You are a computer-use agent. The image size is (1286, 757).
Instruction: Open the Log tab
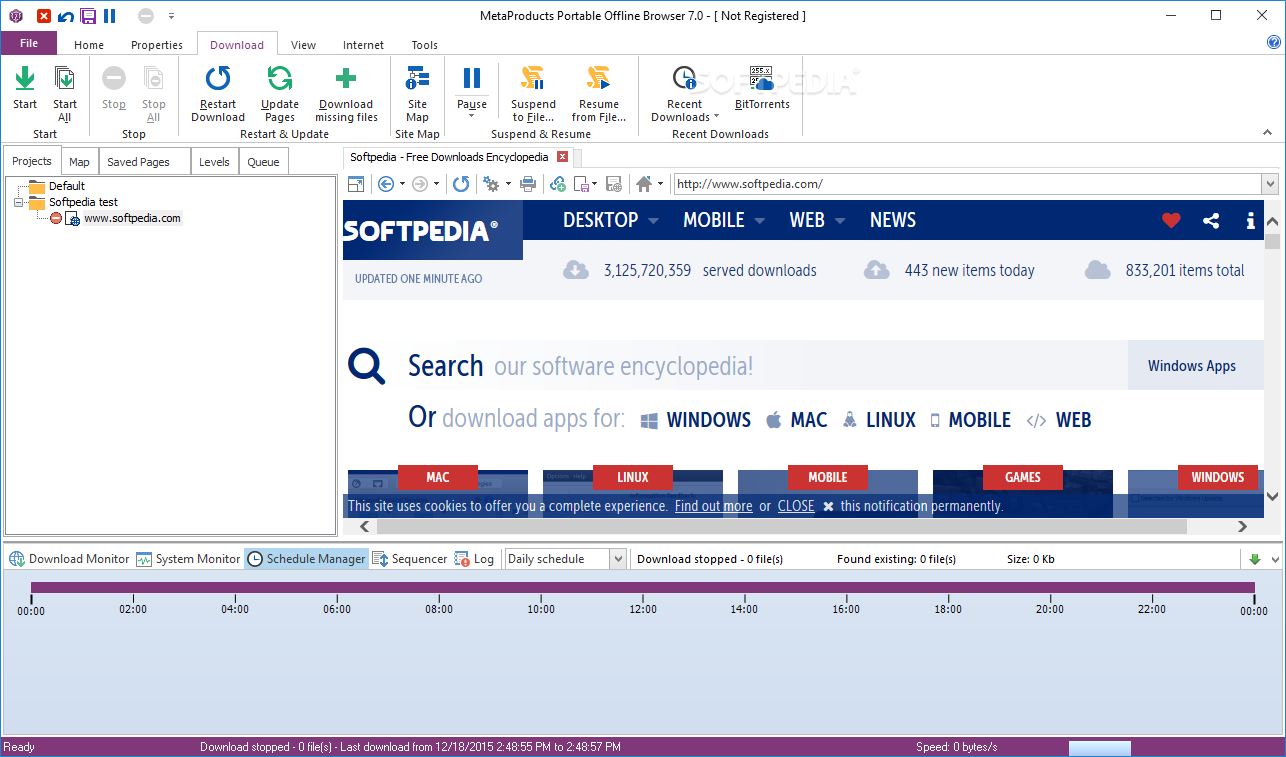(474, 559)
